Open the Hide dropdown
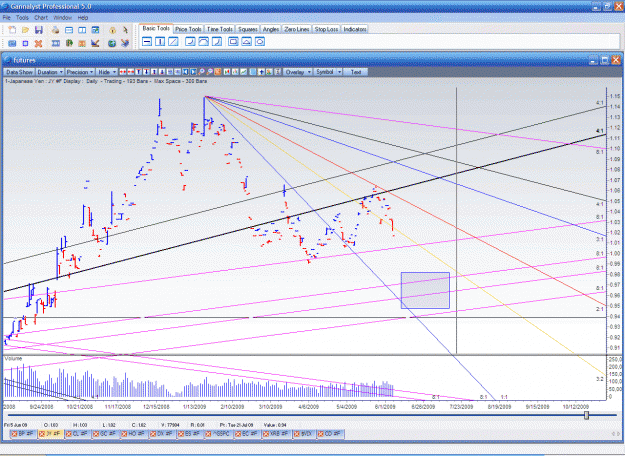The image size is (625, 456). click(x=107, y=72)
